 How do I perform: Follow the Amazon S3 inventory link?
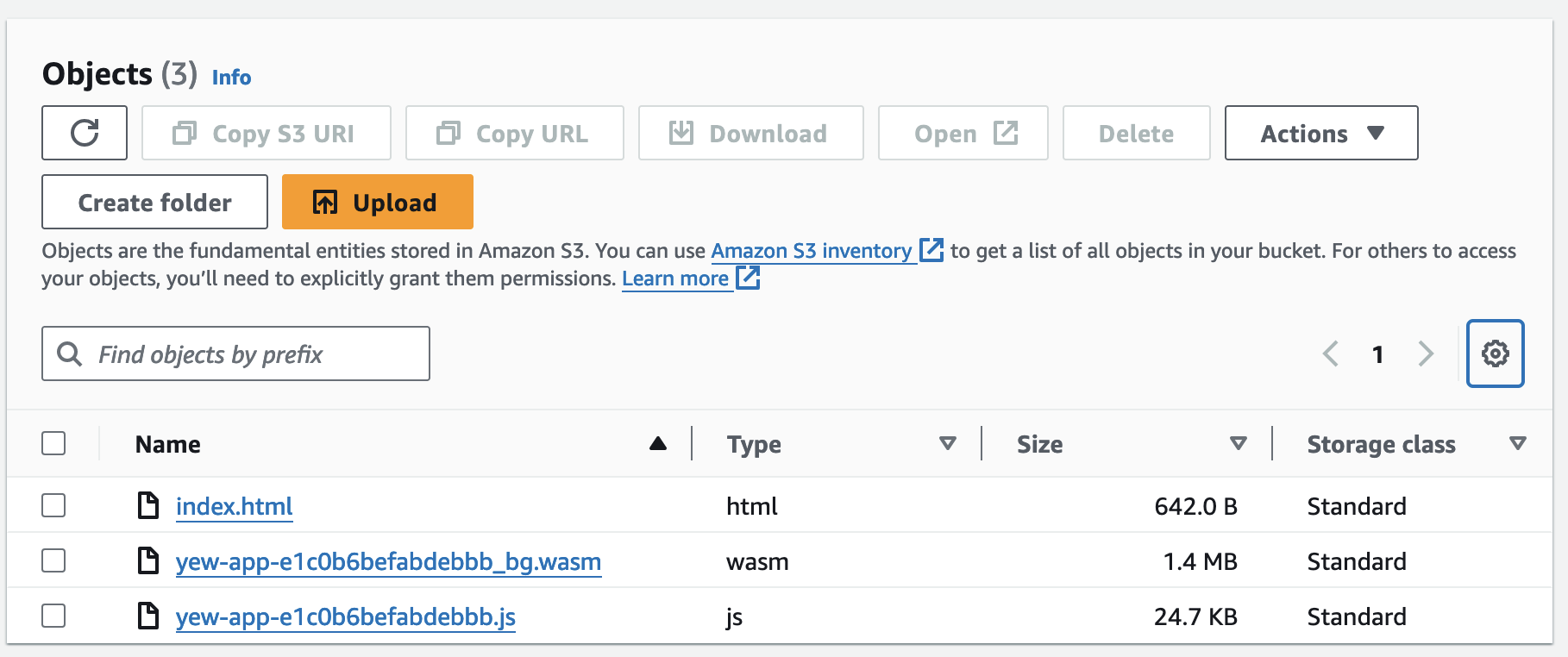[811, 251]
